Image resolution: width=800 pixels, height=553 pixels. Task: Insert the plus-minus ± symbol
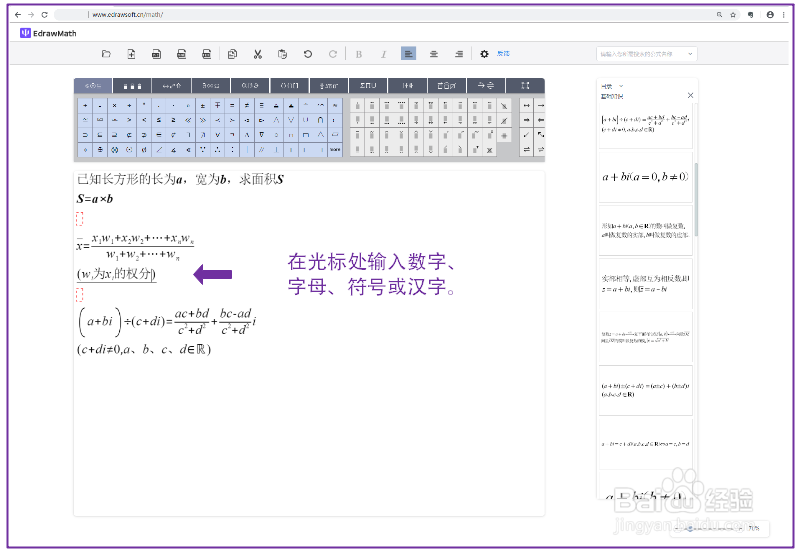click(x=203, y=106)
